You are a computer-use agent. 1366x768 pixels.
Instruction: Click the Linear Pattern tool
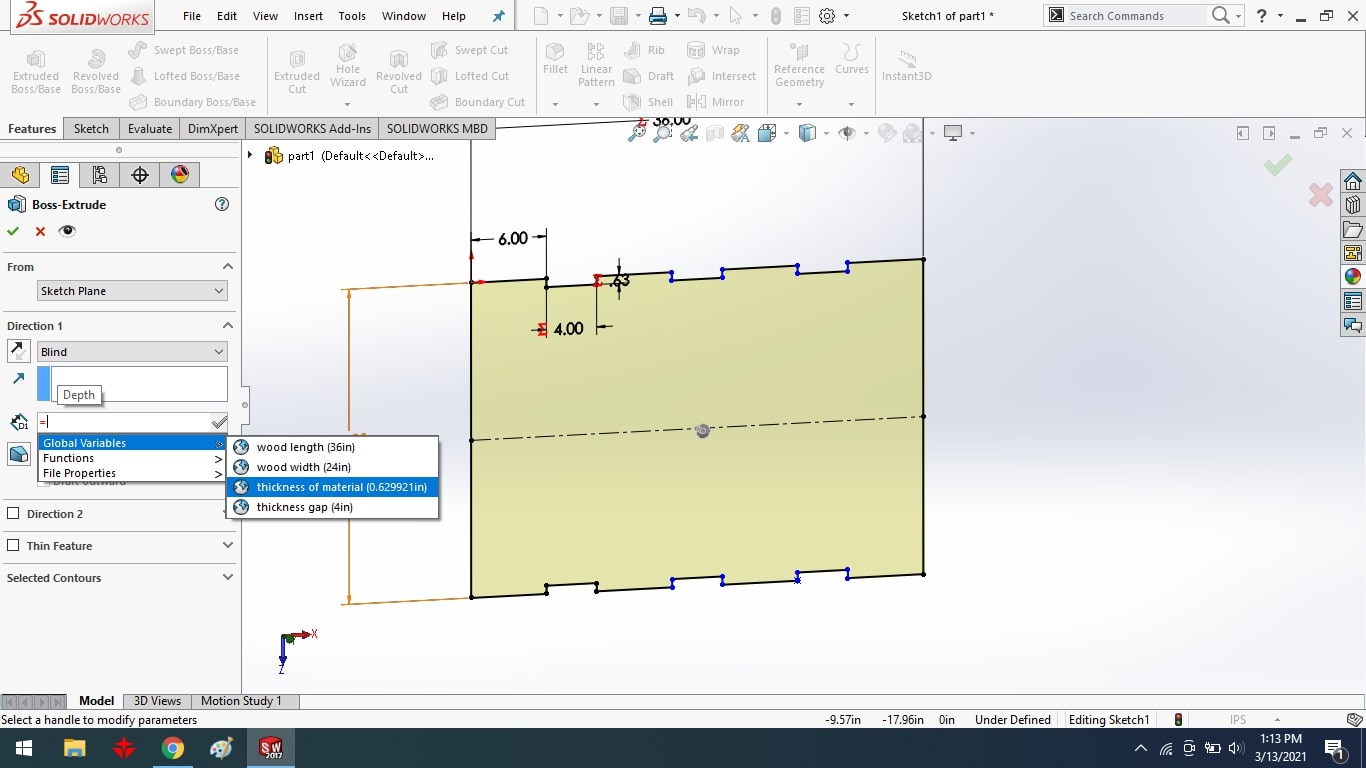pos(596,65)
